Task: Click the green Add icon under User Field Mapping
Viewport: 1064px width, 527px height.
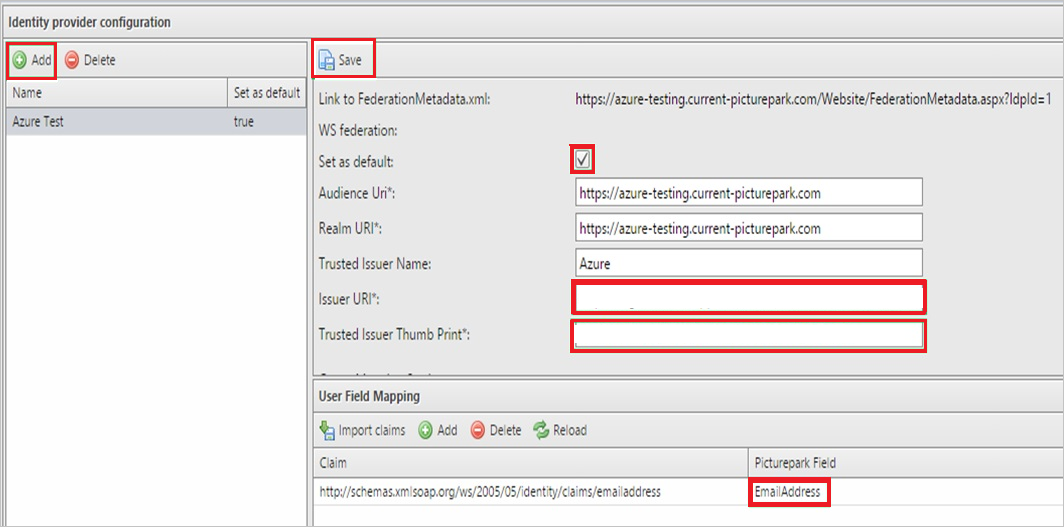Action: (x=425, y=430)
